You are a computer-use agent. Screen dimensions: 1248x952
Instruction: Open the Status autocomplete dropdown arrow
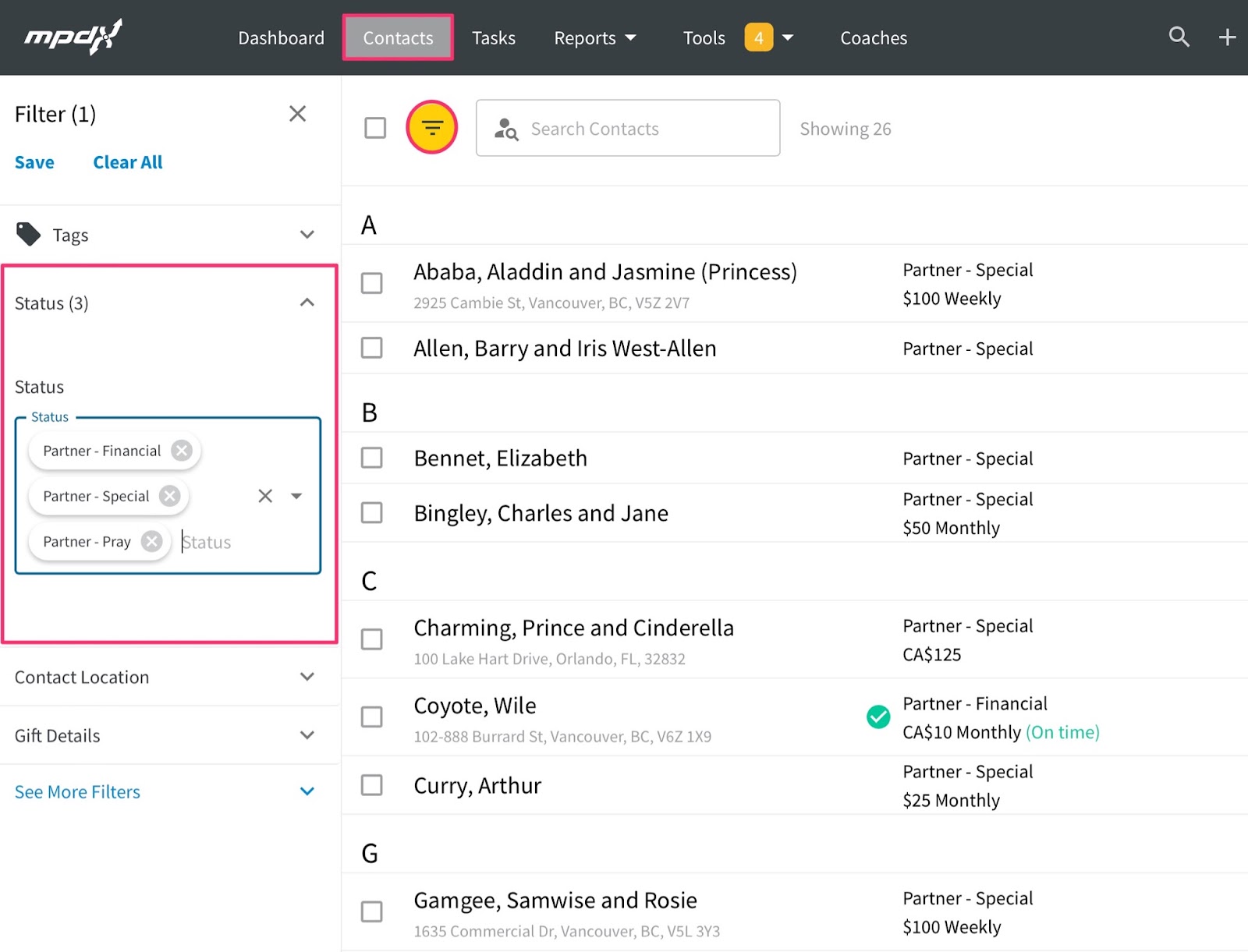(x=296, y=496)
